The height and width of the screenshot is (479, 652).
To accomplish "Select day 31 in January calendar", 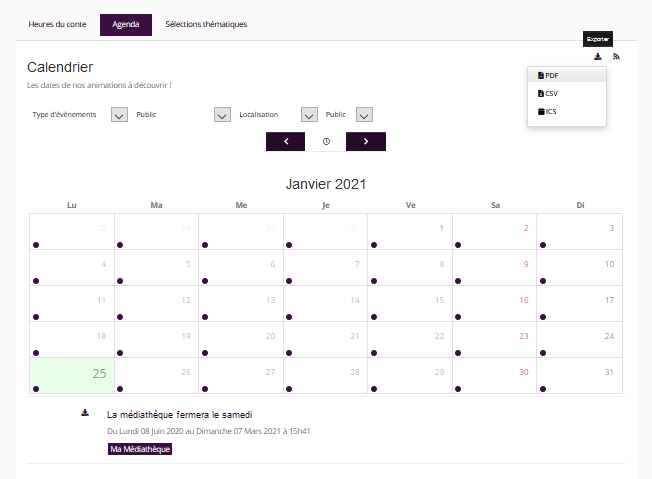I will click(580, 375).
